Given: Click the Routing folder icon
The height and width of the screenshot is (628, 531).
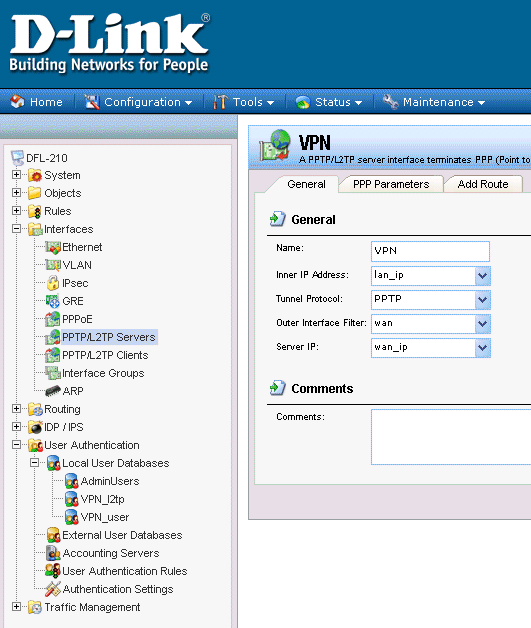Looking at the screenshot, I should [x=35, y=409].
